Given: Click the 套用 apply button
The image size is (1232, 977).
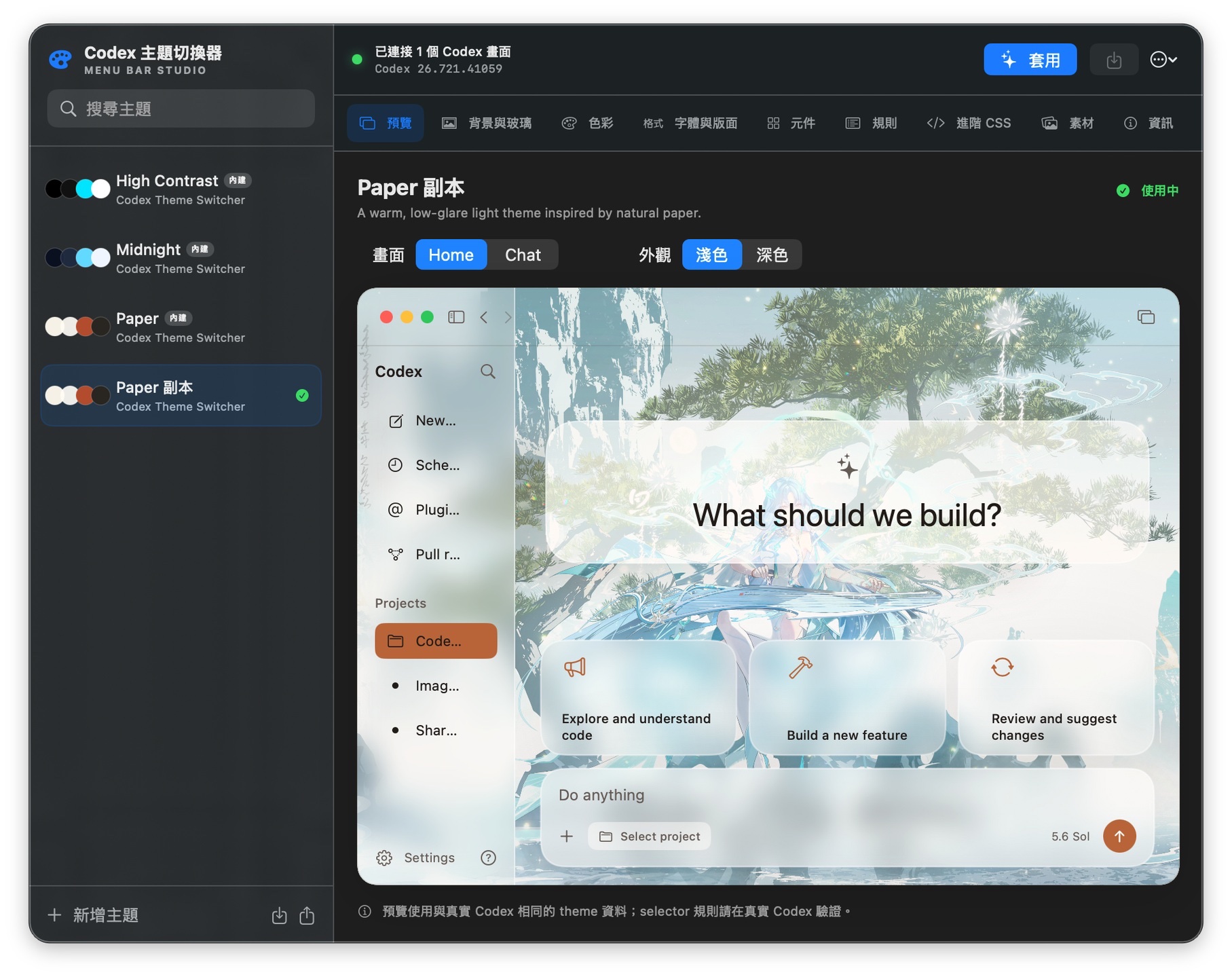Looking at the screenshot, I should [1030, 60].
